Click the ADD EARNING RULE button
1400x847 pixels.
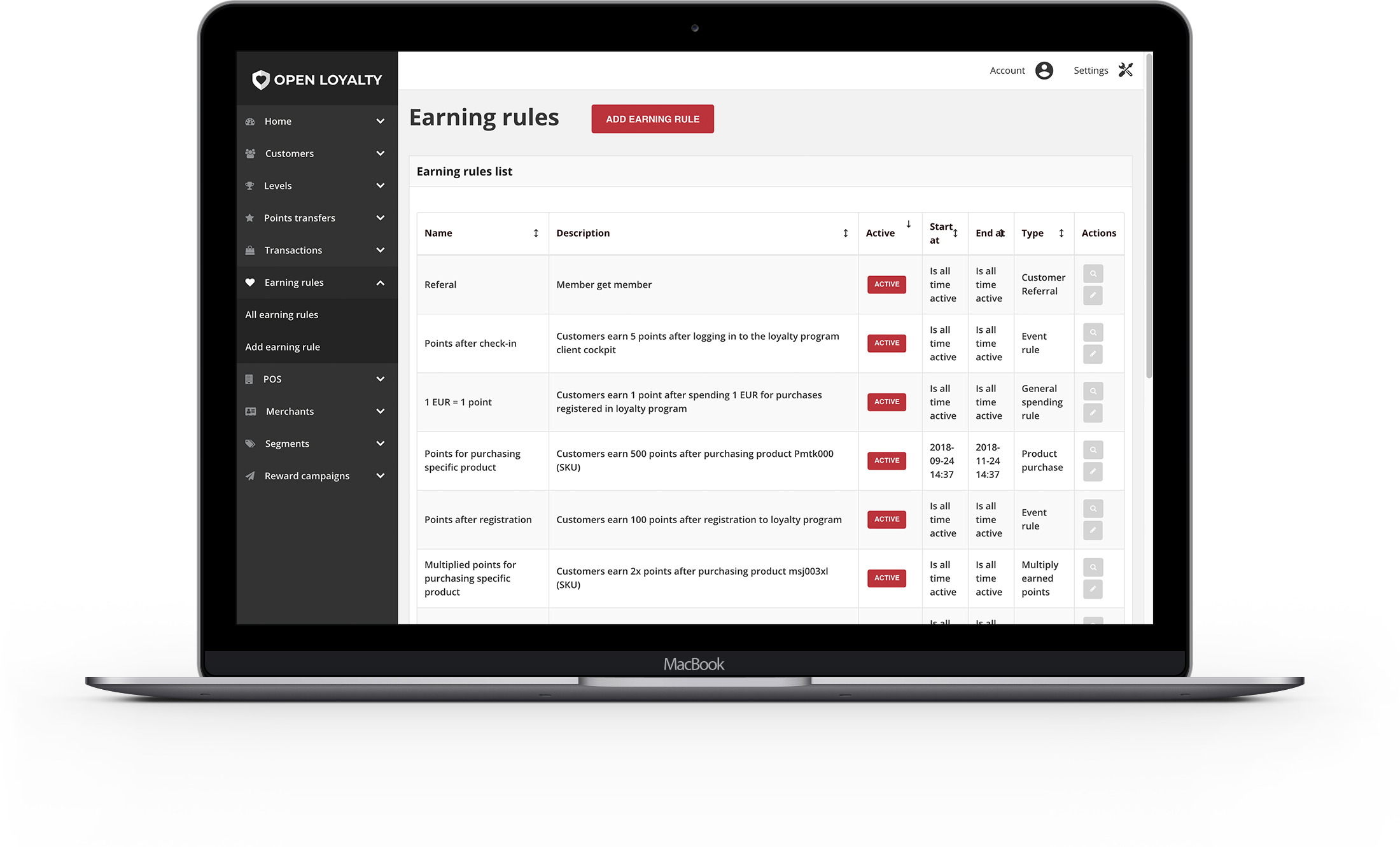[x=653, y=119]
